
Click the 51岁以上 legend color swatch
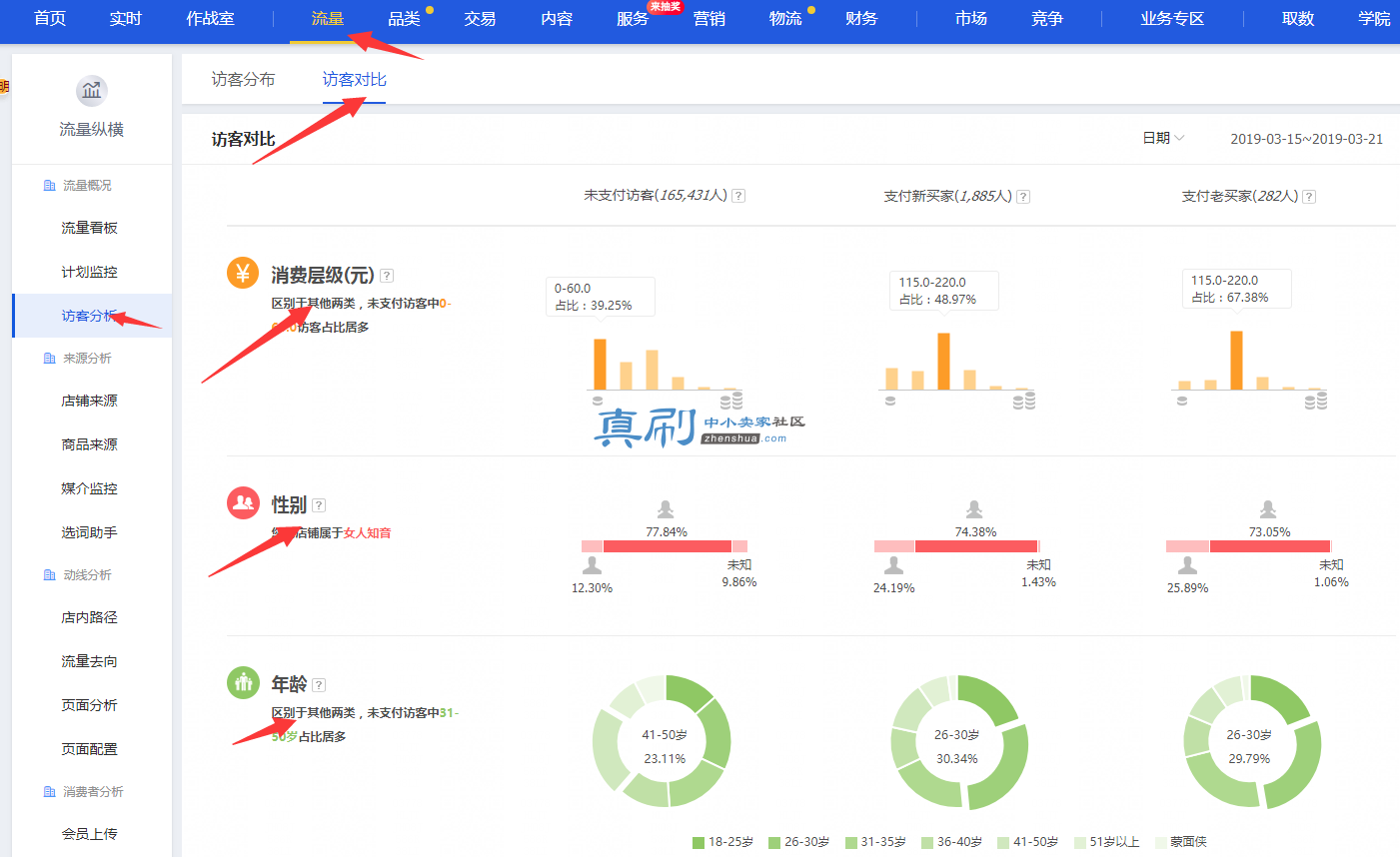coord(1080,843)
